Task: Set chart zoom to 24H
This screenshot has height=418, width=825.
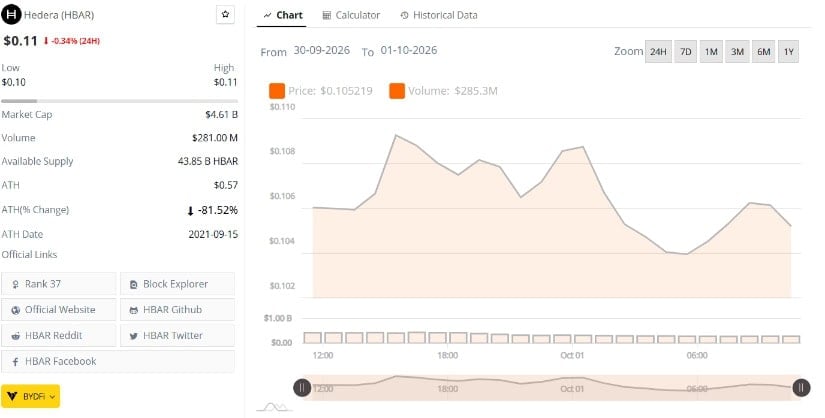Action: [x=658, y=52]
